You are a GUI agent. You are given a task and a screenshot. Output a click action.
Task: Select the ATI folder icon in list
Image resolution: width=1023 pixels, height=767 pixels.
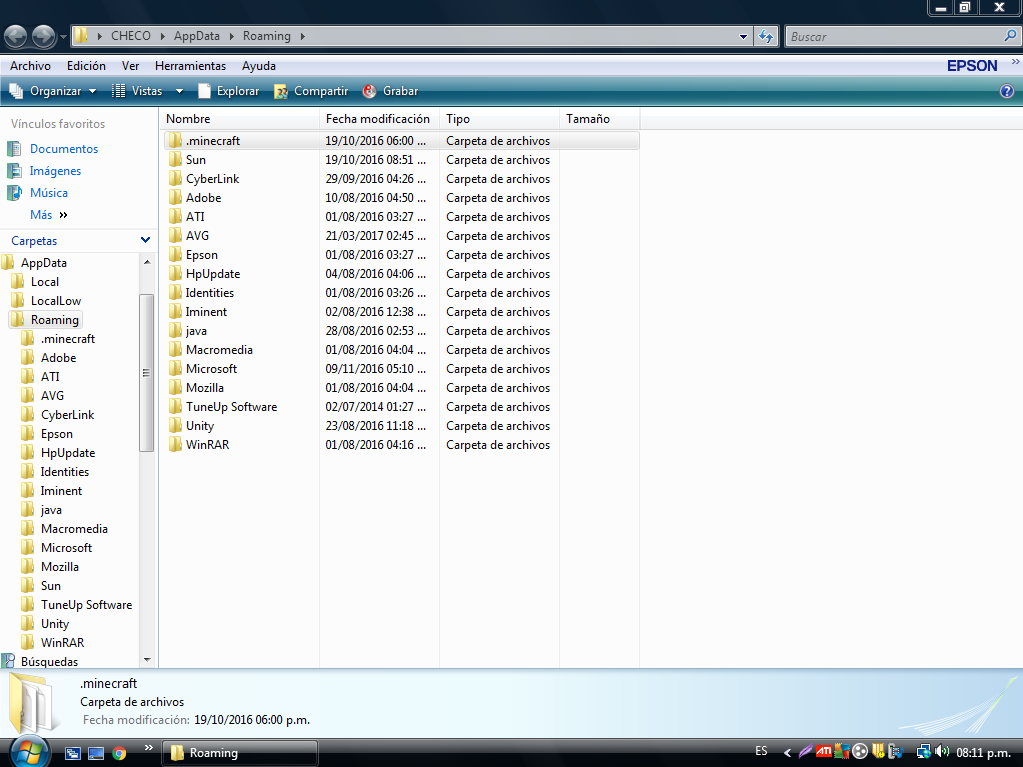coord(175,217)
